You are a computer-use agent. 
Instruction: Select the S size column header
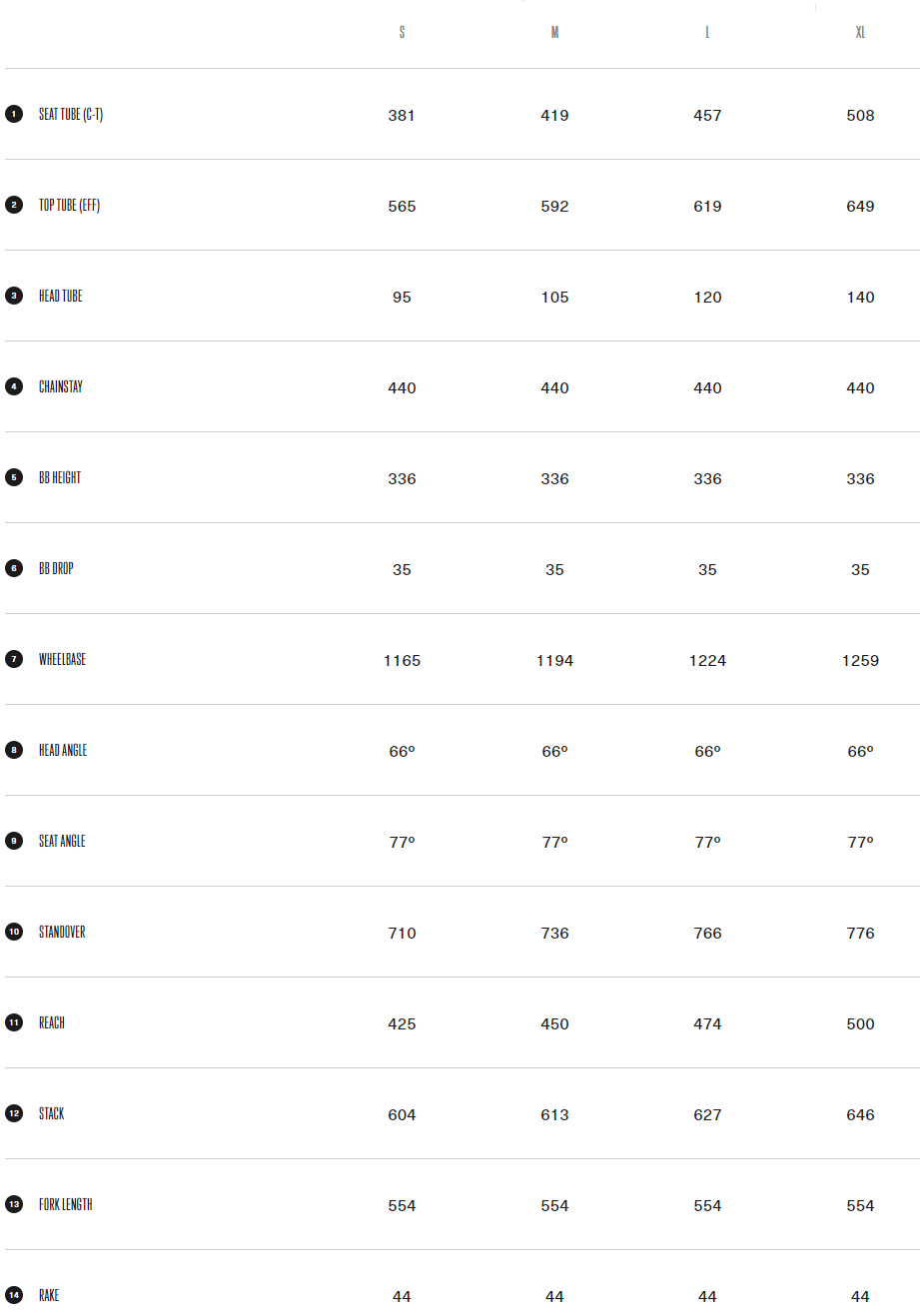(402, 33)
